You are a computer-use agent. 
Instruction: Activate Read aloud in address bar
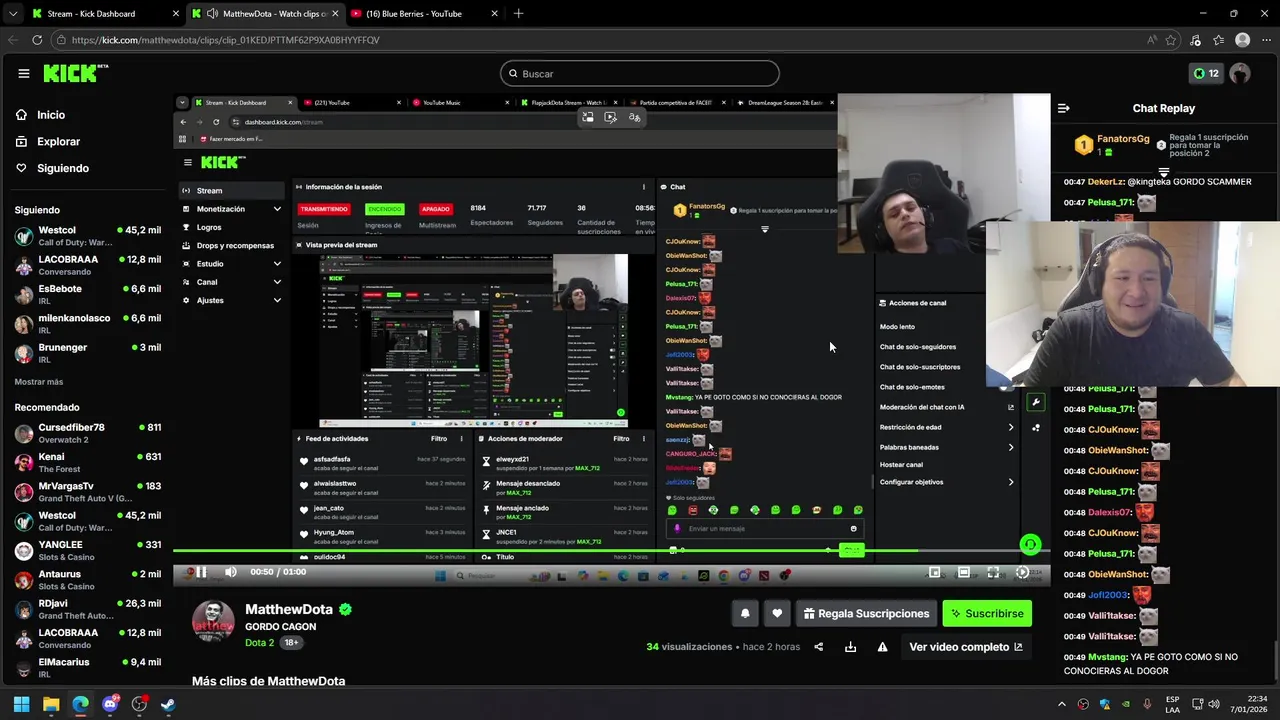click(1152, 40)
